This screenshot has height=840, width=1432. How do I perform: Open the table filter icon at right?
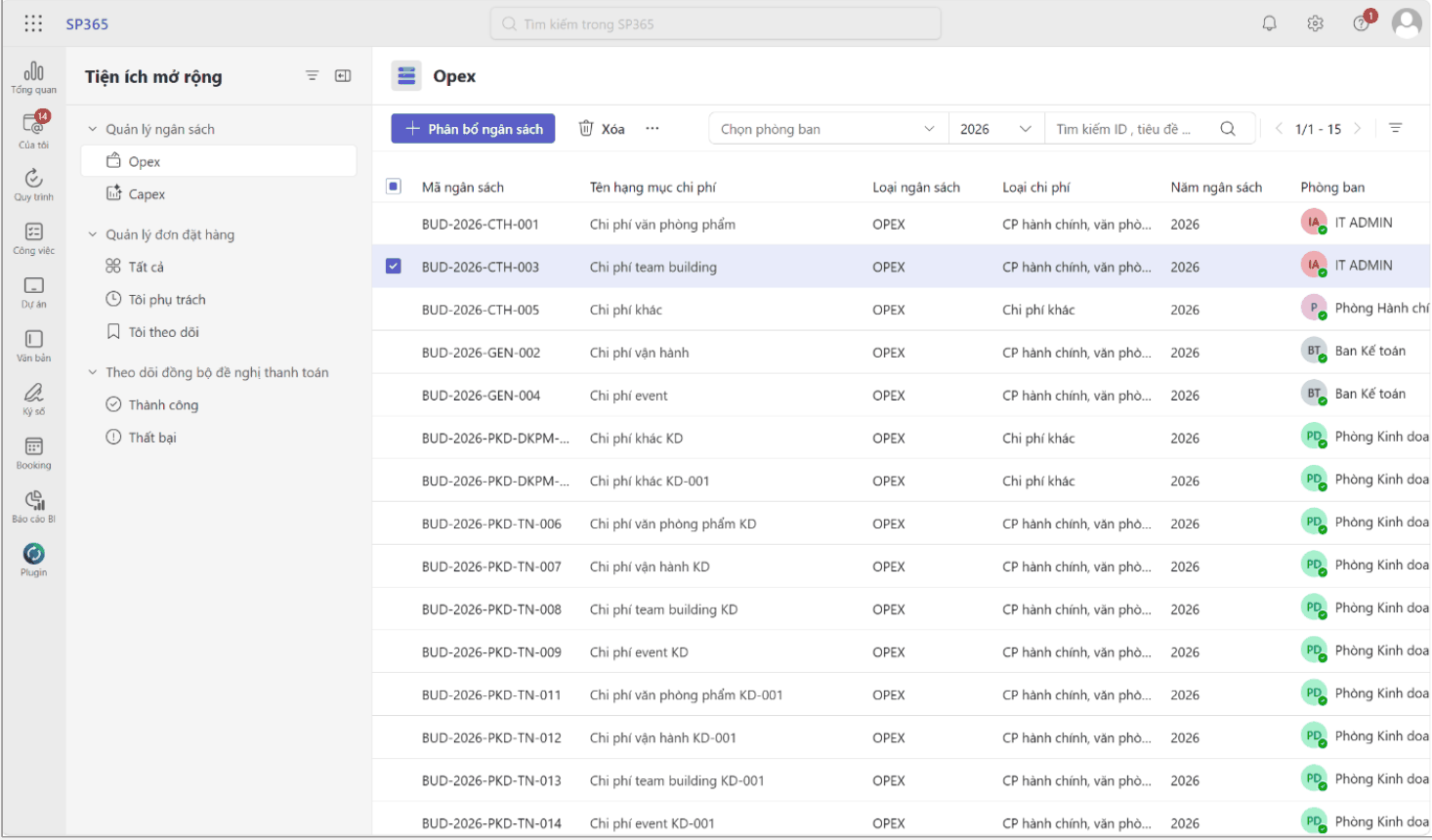coord(1396,129)
